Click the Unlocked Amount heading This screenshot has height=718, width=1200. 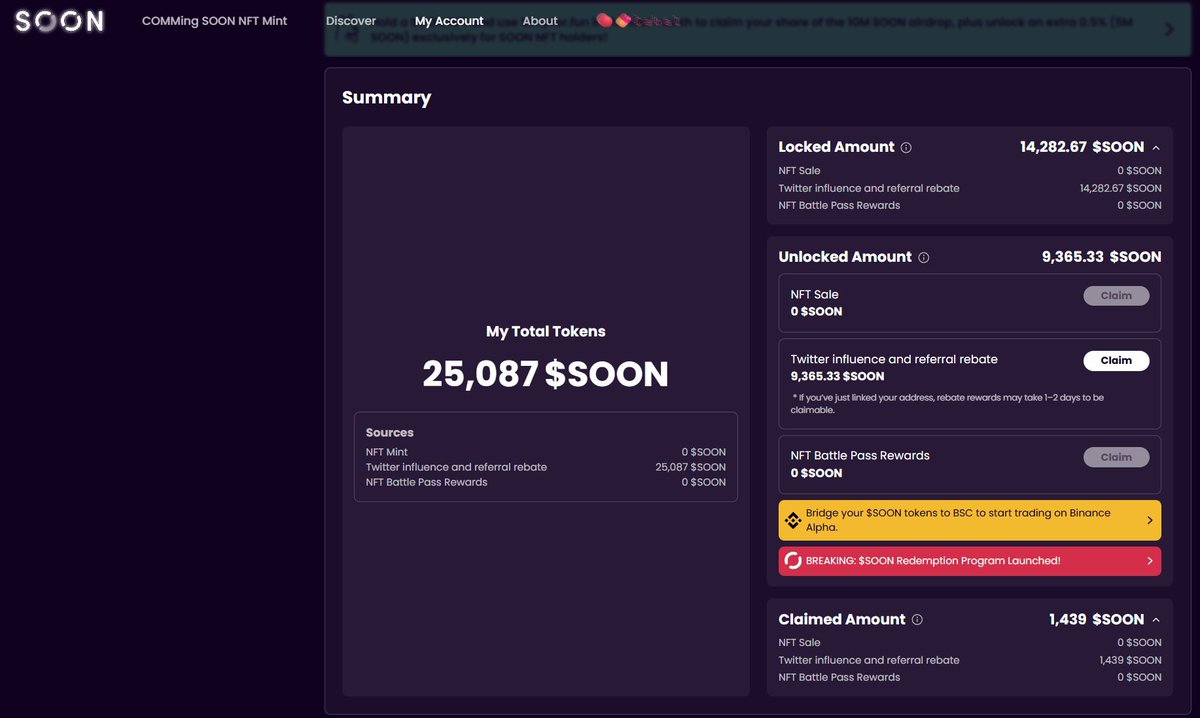click(x=845, y=257)
